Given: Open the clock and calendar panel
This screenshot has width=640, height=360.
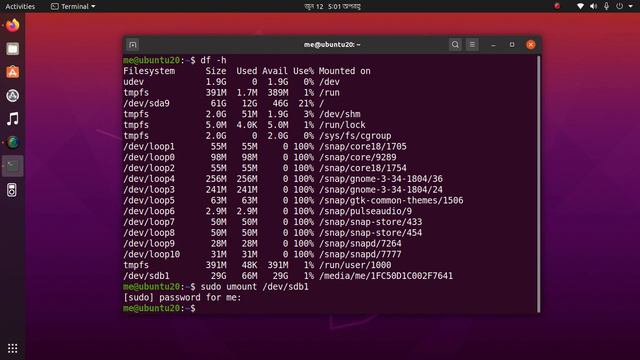Looking at the screenshot, I should click(332, 6).
